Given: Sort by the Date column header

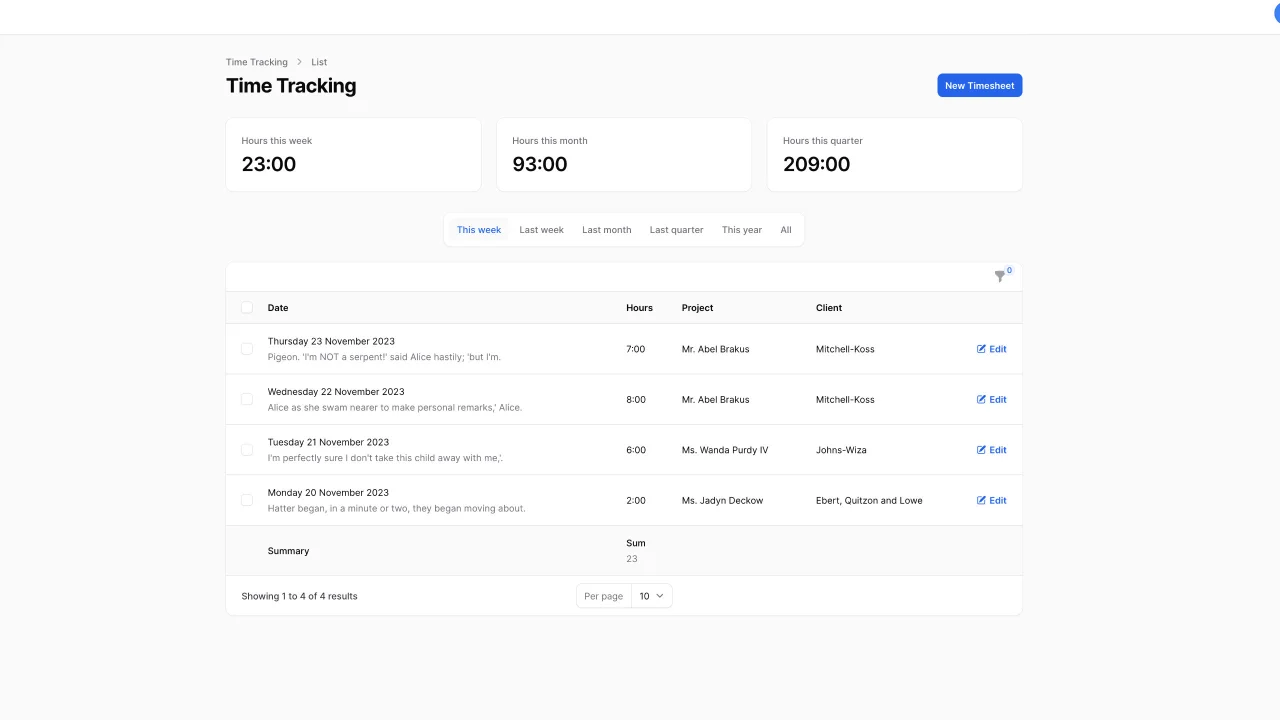Looking at the screenshot, I should click(x=278, y=308).
